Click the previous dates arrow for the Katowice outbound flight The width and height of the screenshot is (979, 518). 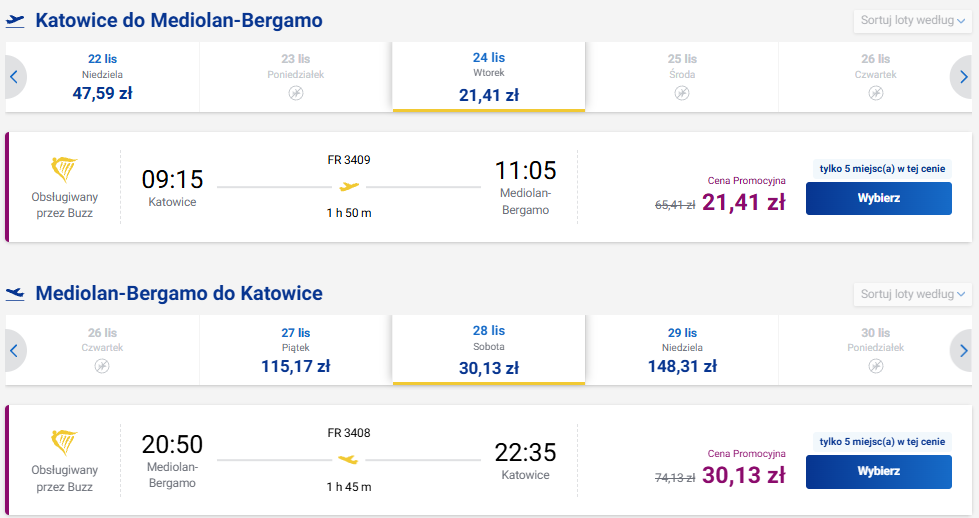(14, 77)
